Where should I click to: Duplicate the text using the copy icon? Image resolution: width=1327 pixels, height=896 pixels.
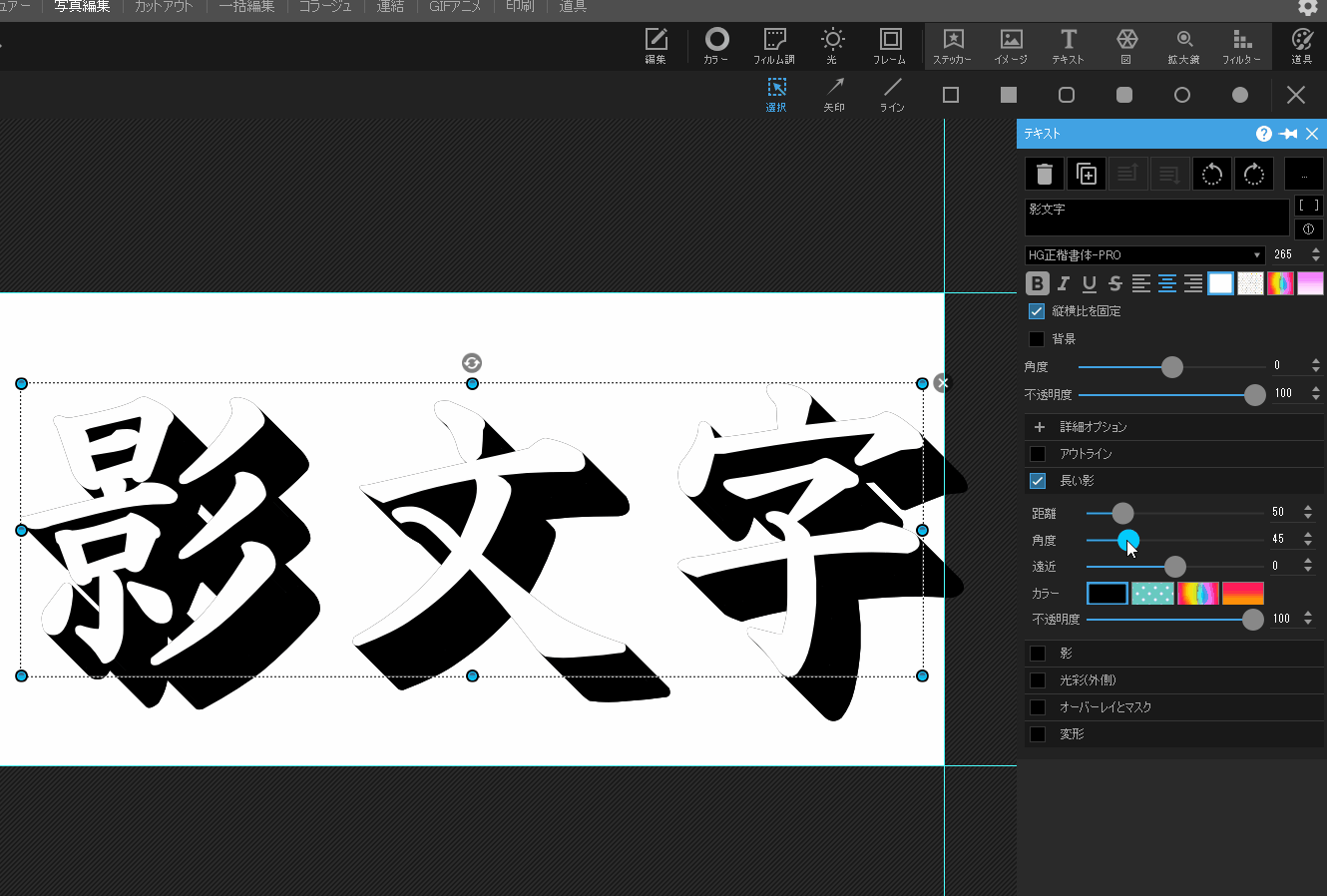coord(1086,174)
